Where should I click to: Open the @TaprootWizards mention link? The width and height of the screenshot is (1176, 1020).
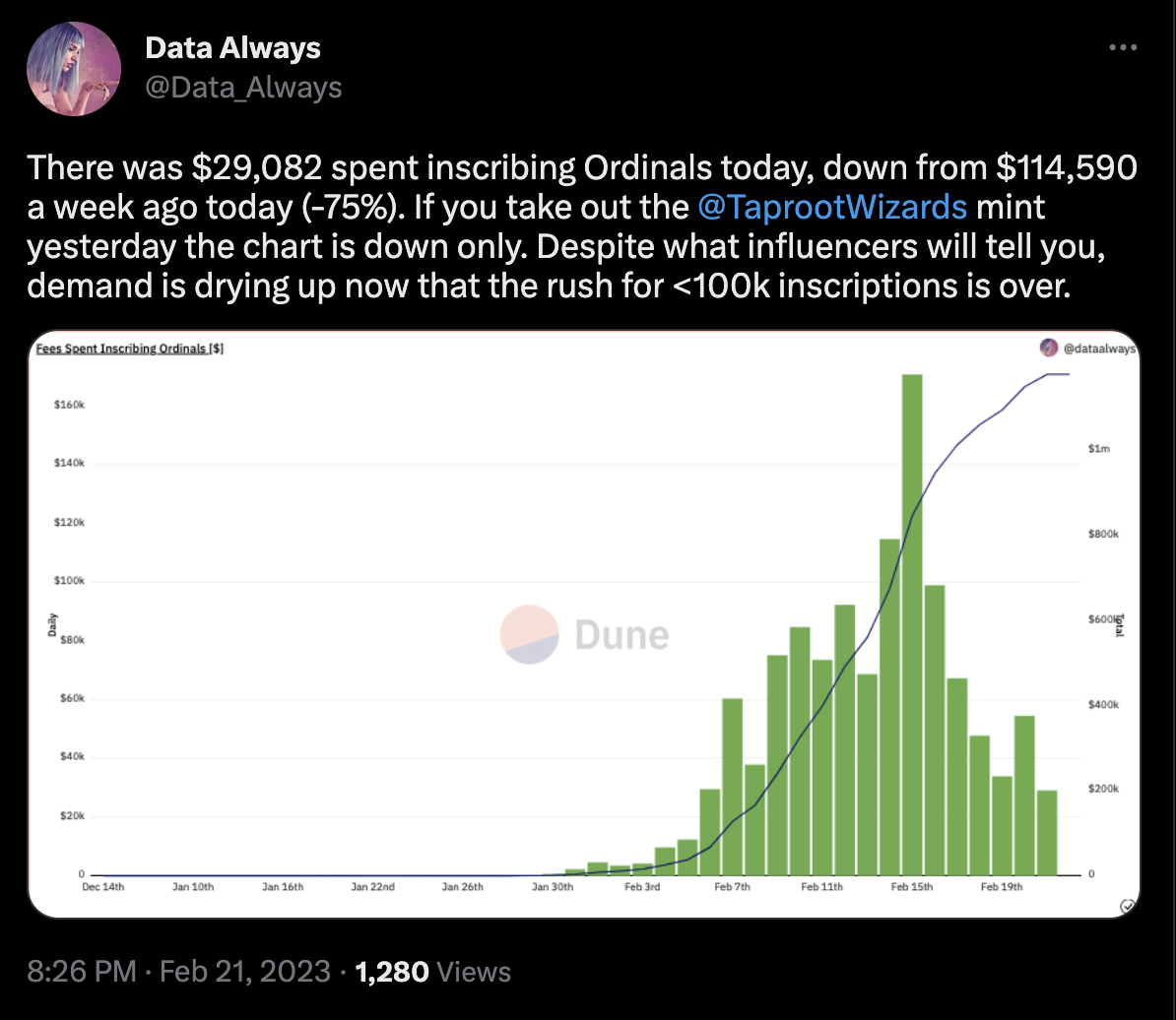(832, 207)
